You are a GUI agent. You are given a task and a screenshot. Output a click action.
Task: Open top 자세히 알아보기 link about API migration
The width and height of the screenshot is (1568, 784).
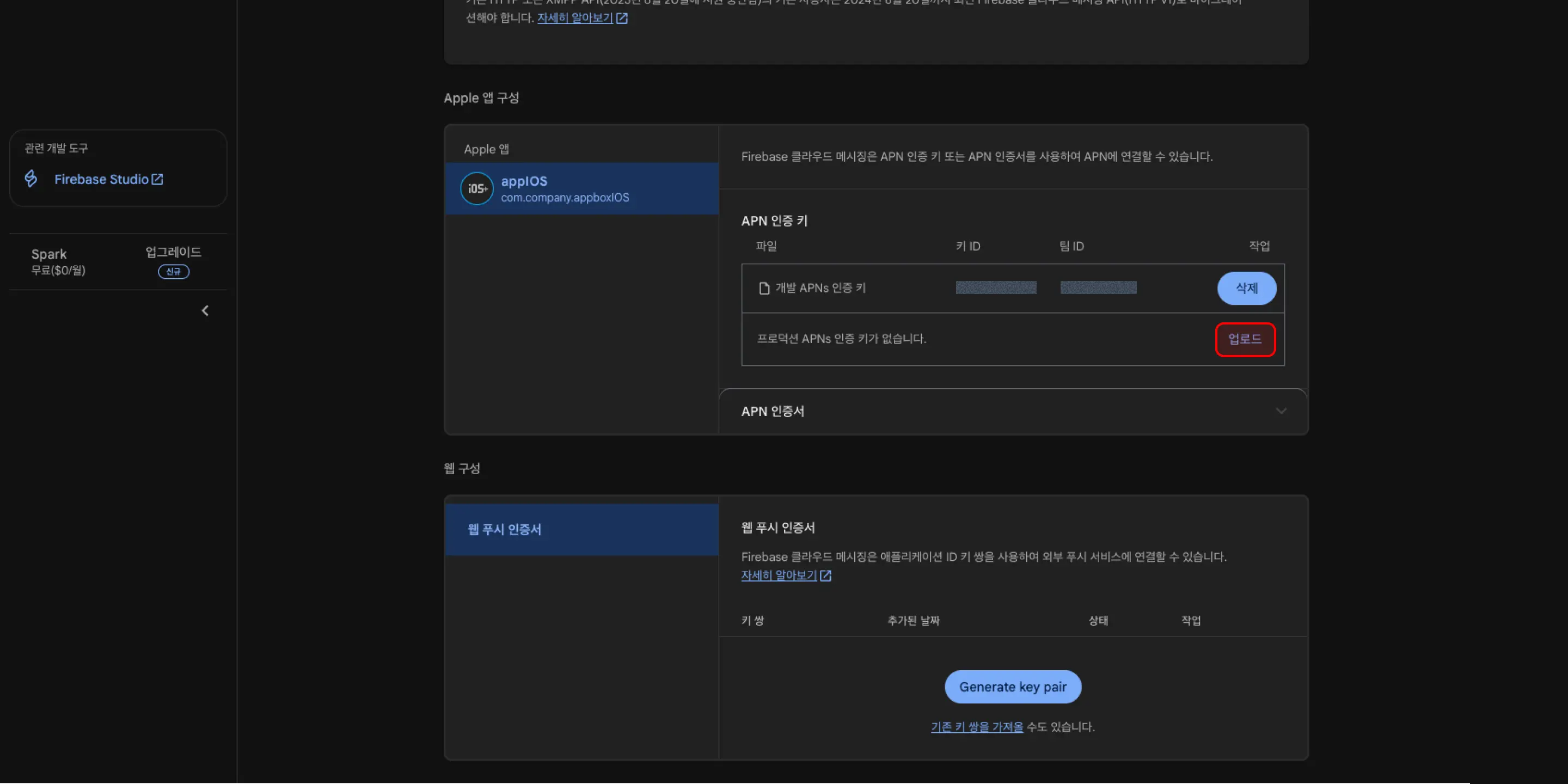click(x=574, y=17)
